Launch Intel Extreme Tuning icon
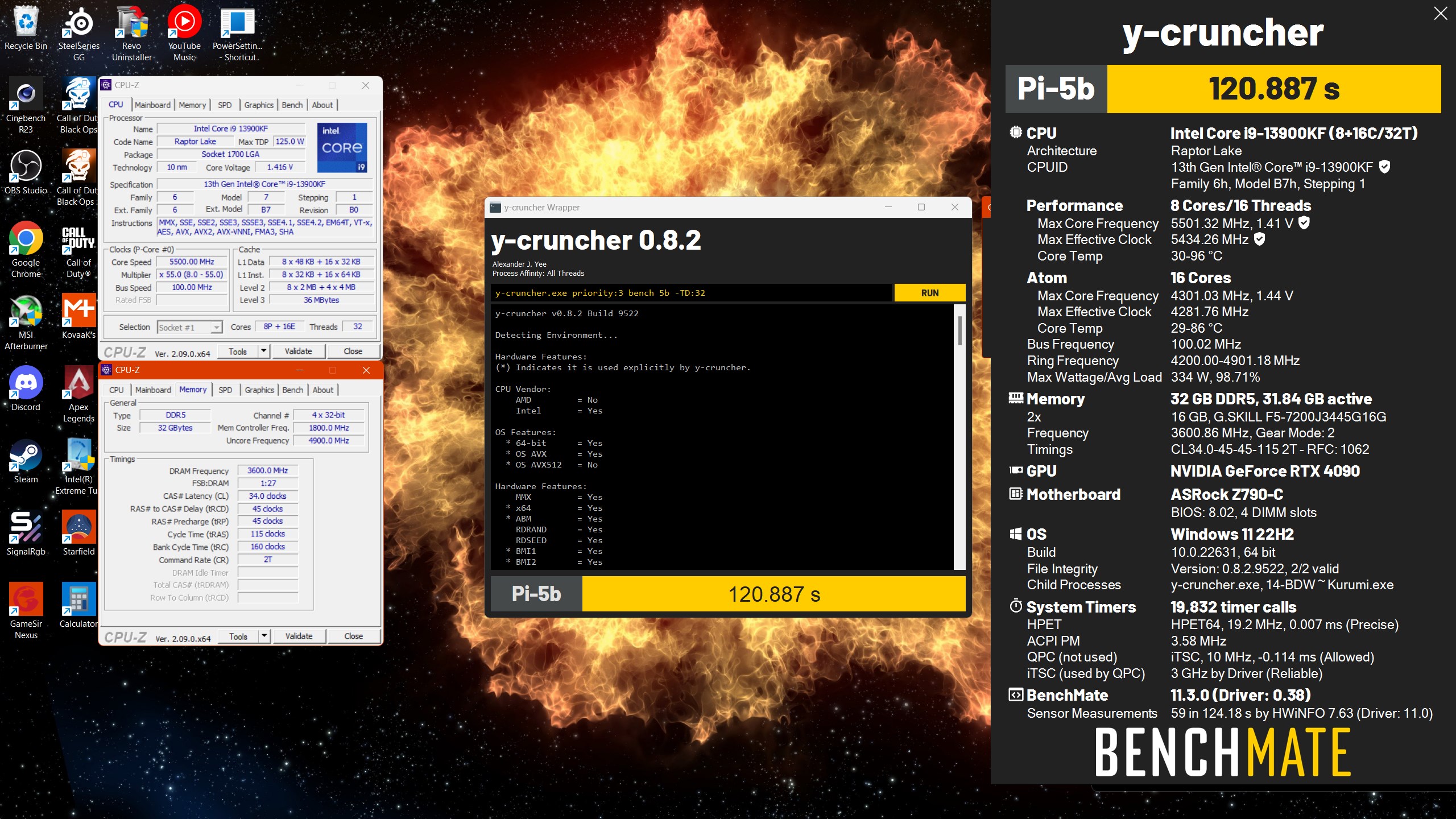This screenshot has height=819, width=1456. pyautogui.click(x=78, y=466)
